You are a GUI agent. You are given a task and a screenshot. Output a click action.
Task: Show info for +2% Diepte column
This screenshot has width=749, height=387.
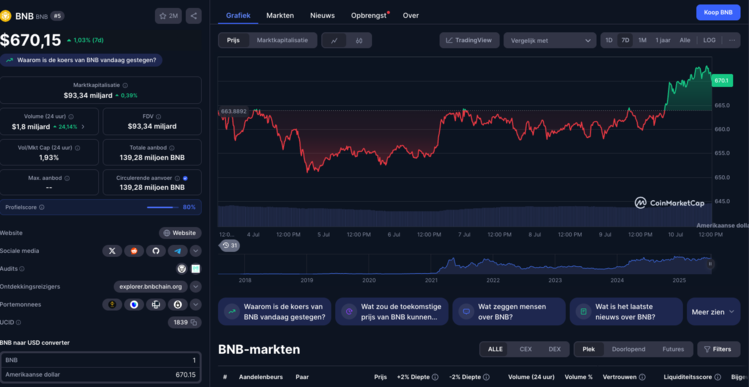click(435, 377)
